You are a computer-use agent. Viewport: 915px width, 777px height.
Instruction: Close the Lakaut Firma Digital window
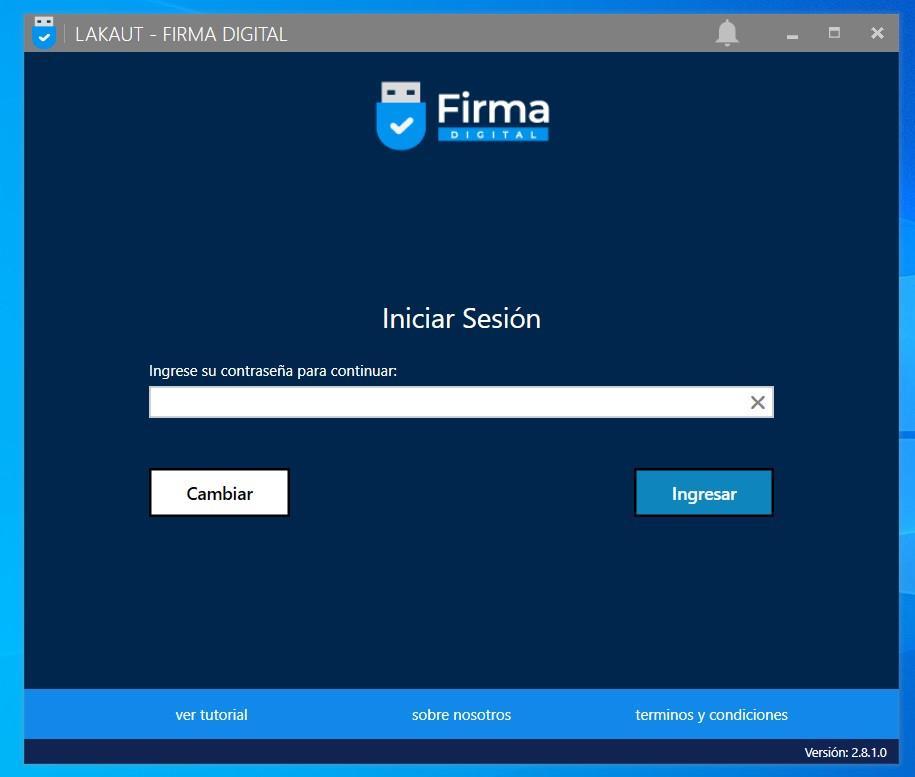pos(877,33)
